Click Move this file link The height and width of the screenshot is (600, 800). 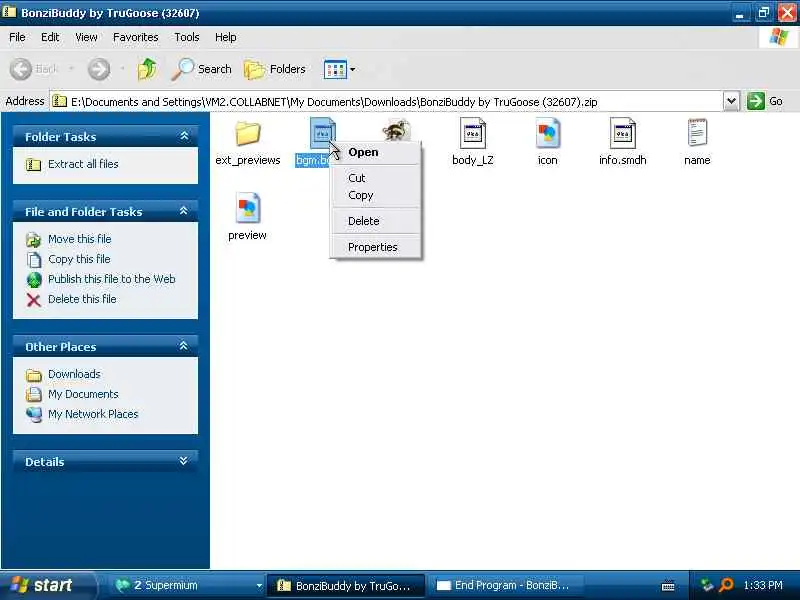80,239
